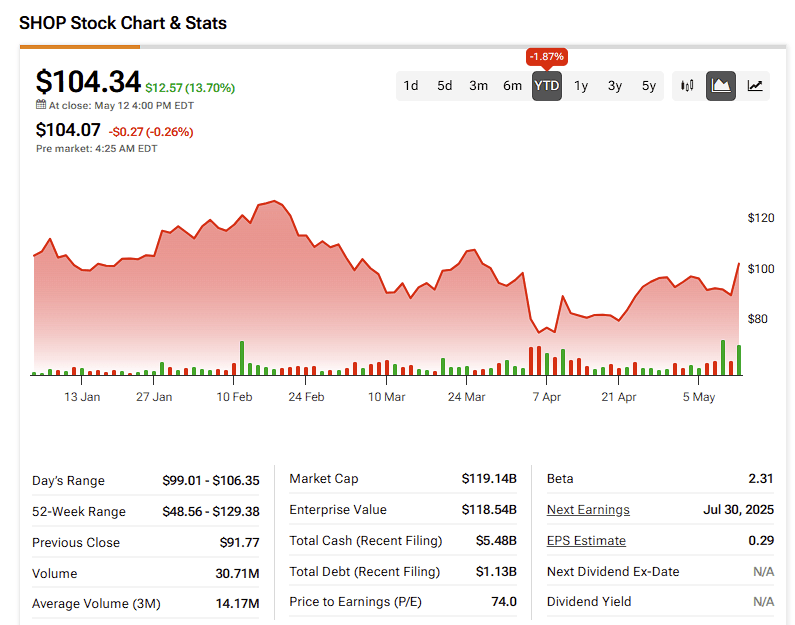795x625 pixels.
Task: Switch to the line chart icon
Action: pos(754,86)
